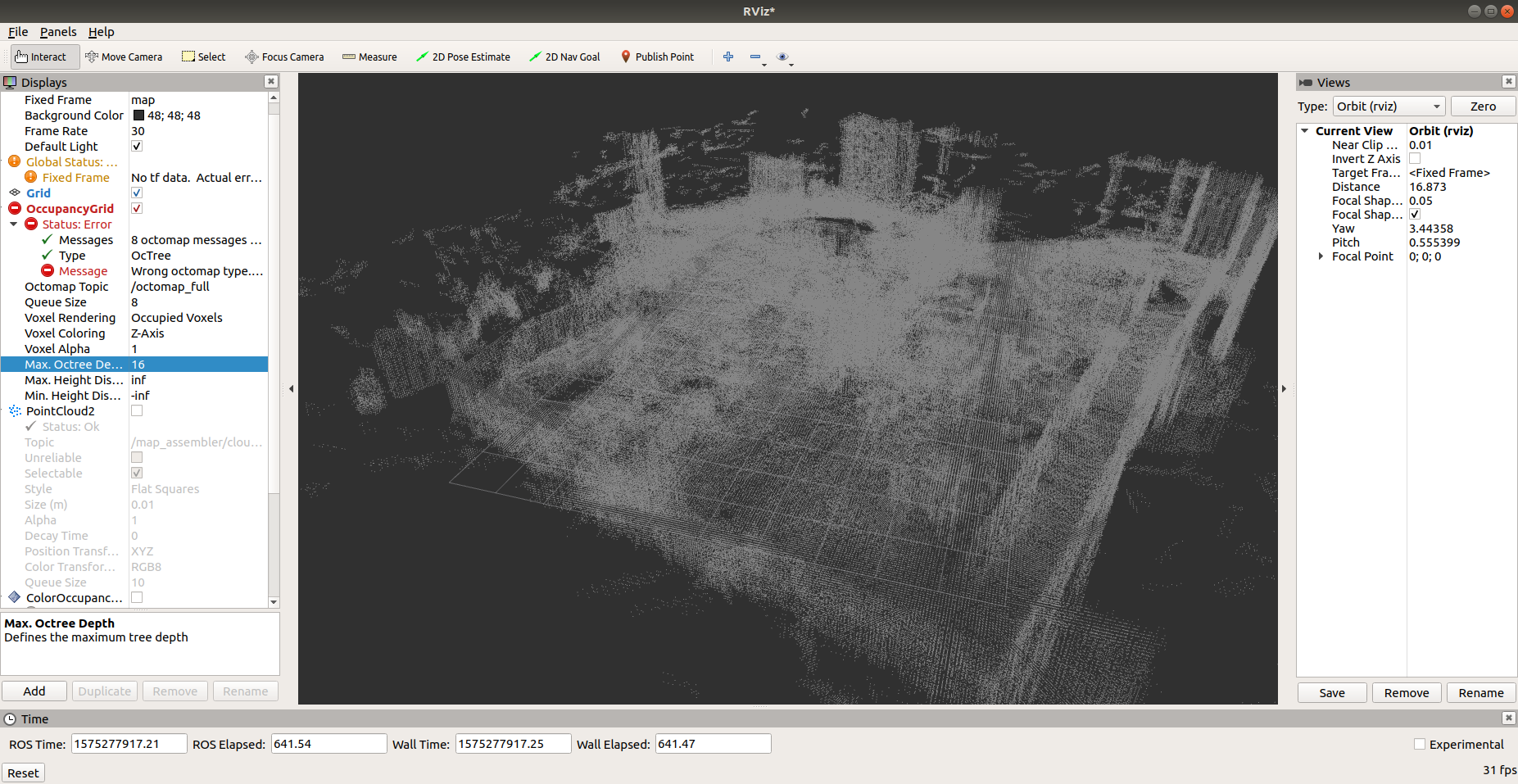Open the view Type dropdown Orbit (rviz)
Viewport: 1518px width, 784px height.
pos(1389,106)
